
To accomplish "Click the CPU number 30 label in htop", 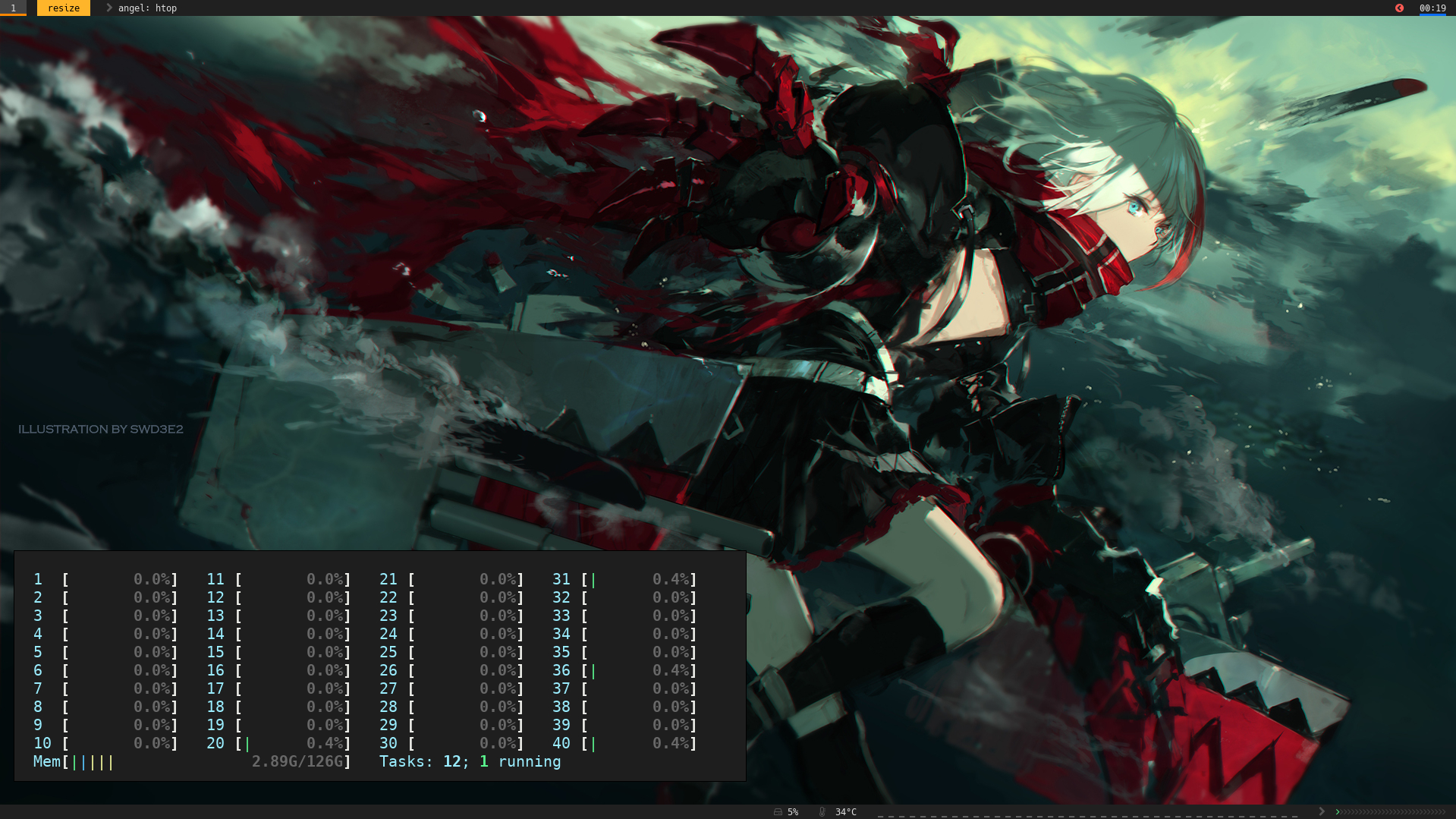I will 388,744.
